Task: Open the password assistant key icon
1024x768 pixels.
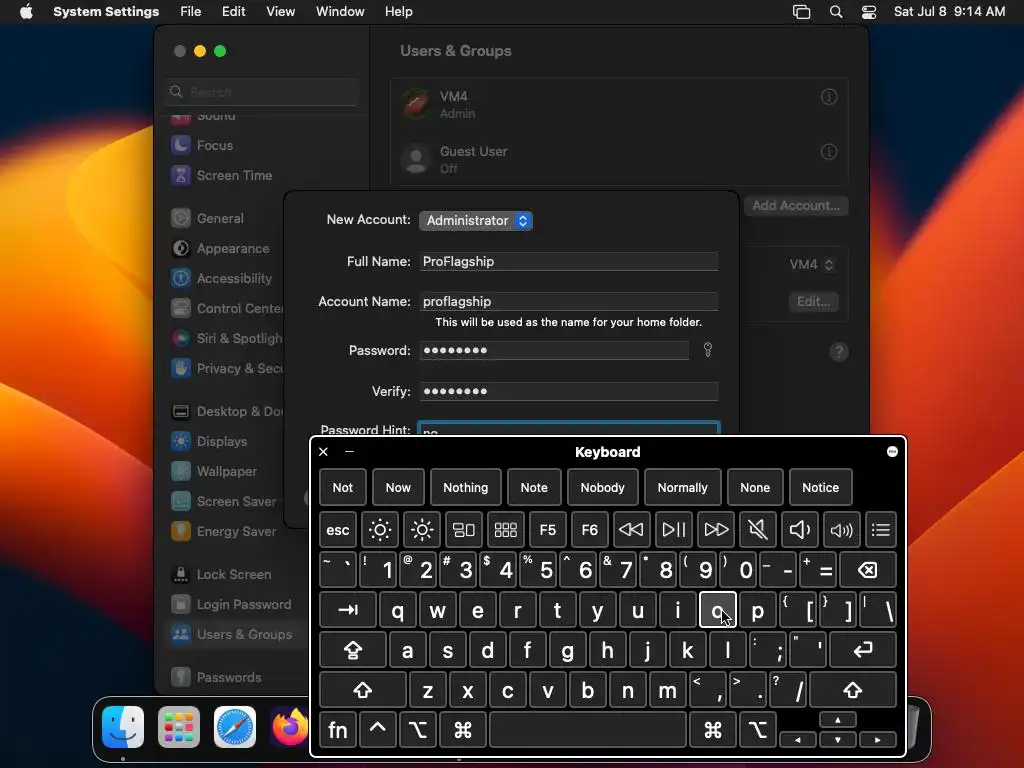Action: 707,350
